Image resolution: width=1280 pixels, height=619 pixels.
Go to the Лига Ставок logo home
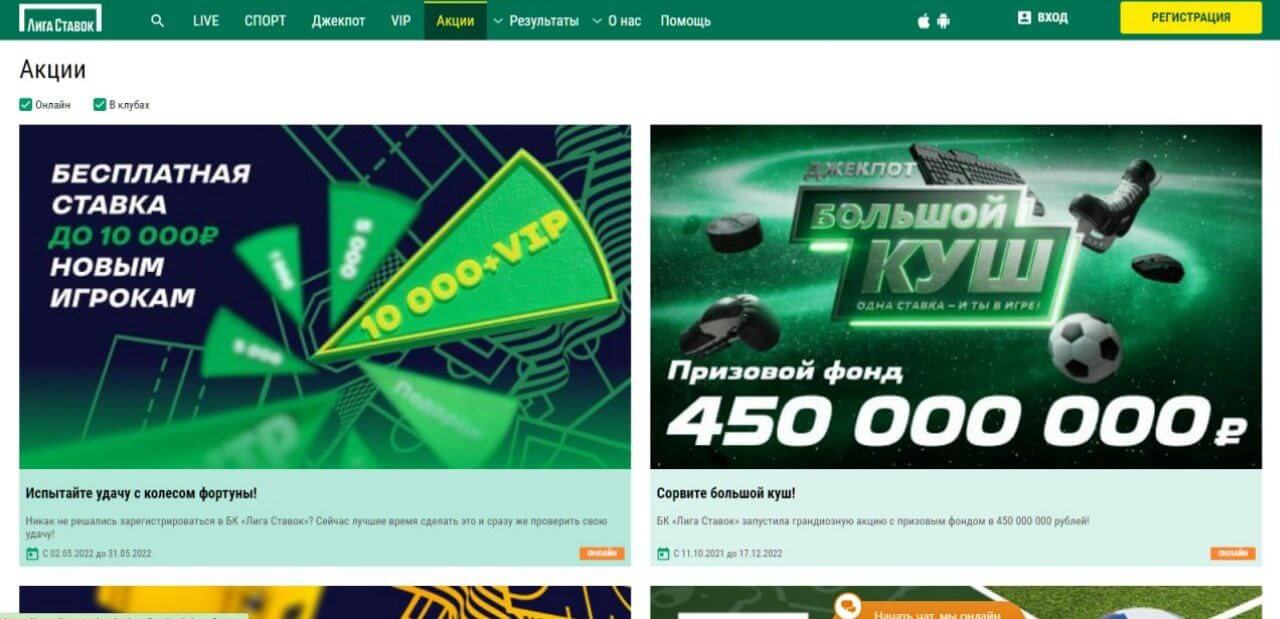point(60,18)
